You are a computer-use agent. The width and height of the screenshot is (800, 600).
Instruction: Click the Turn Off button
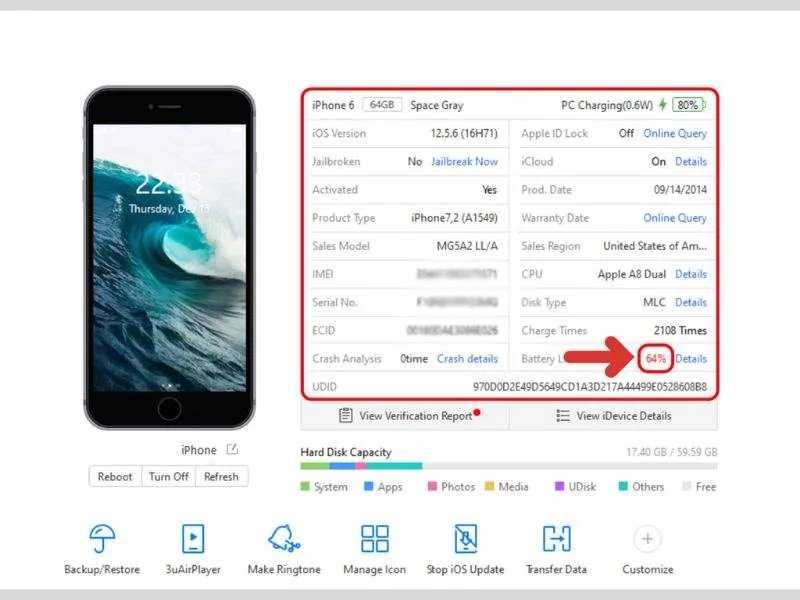[168, 476]
